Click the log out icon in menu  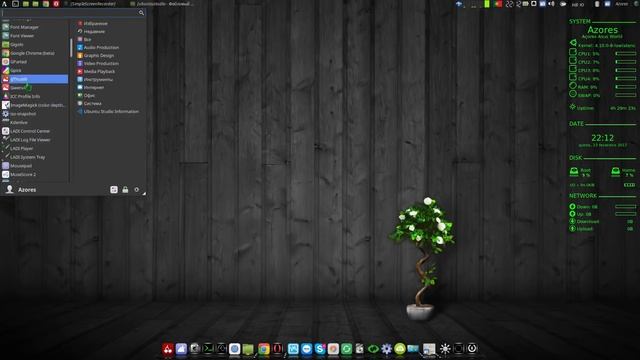(137, 189)
